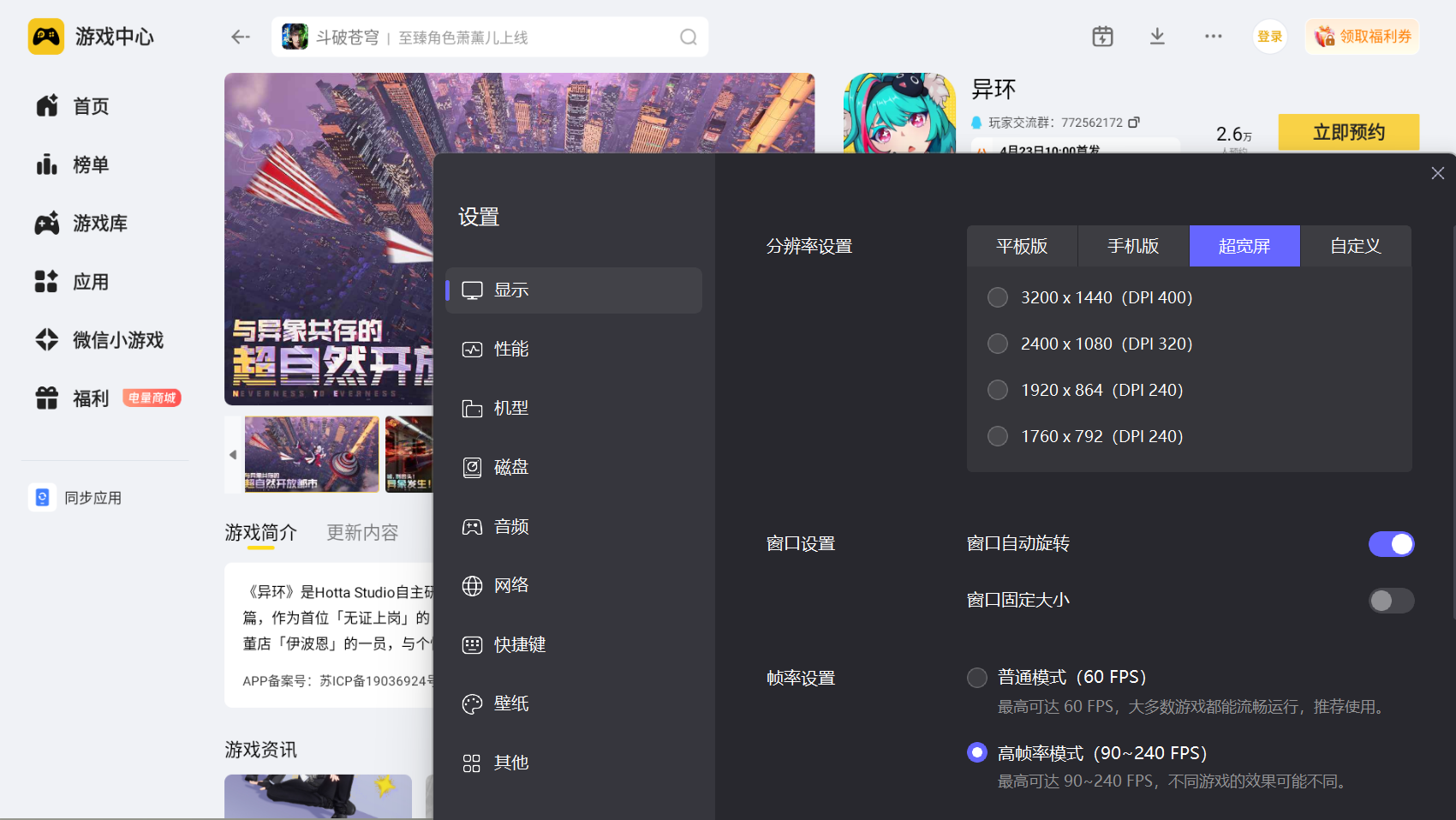The height and width of the screenshot is (820, 1456).
Task: Open the 首页 home icon in sidebar
Action: click(x=47, y=105)
